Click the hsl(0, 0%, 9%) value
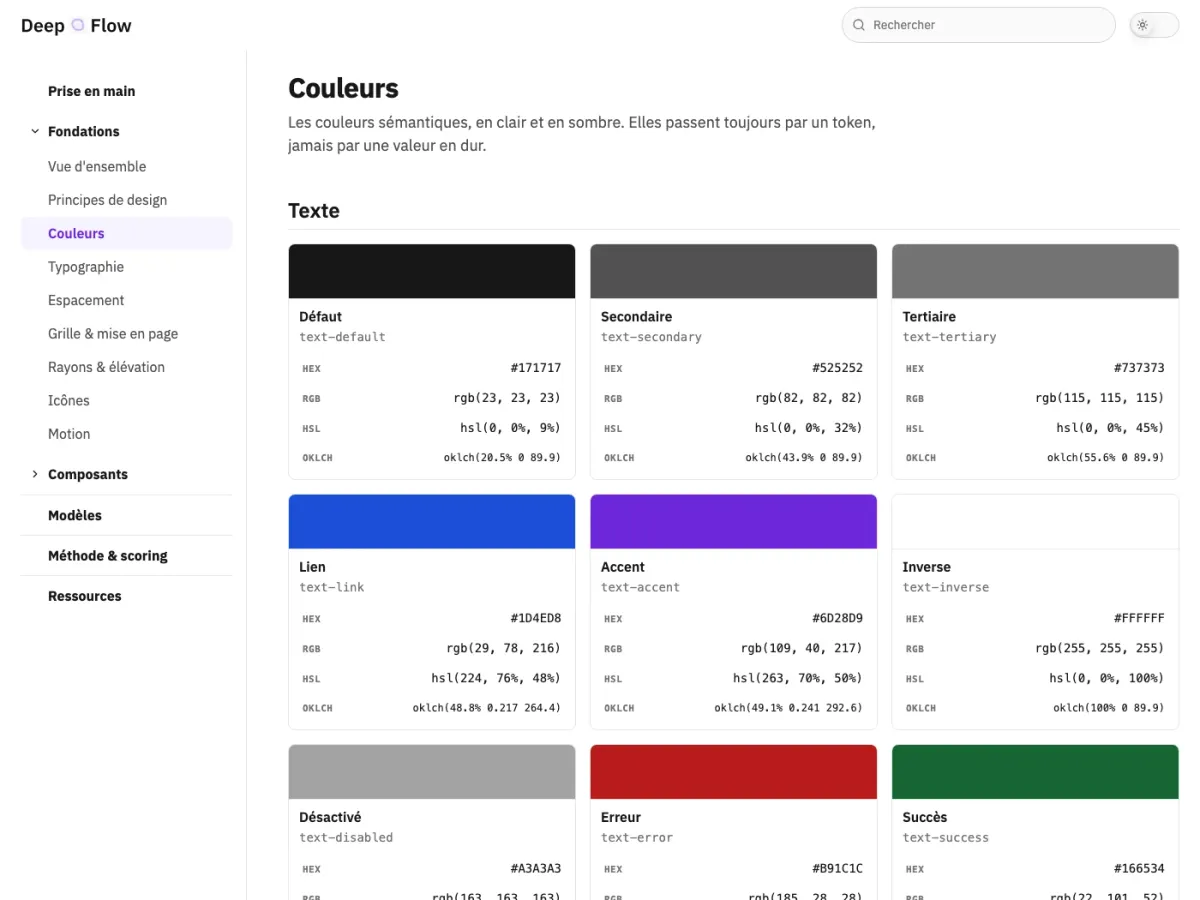This screenshot has width=1200, height=900. click(511, 428)
